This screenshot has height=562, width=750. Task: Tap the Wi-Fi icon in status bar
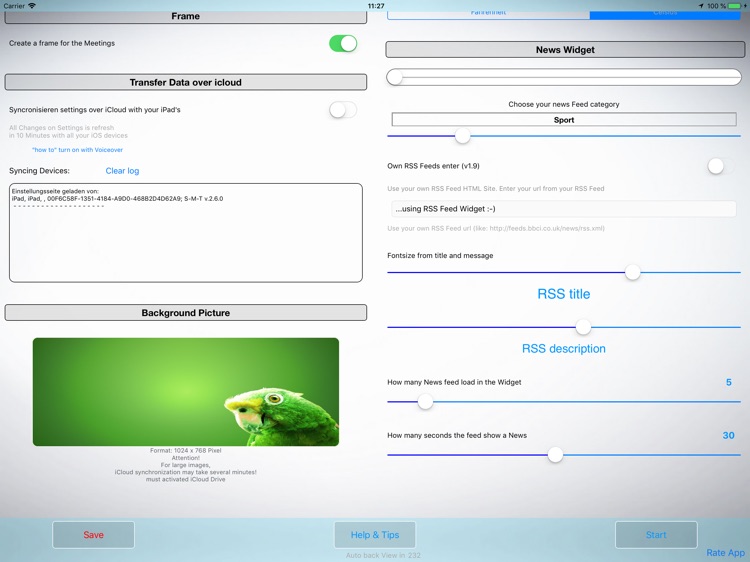coord(32,6)
